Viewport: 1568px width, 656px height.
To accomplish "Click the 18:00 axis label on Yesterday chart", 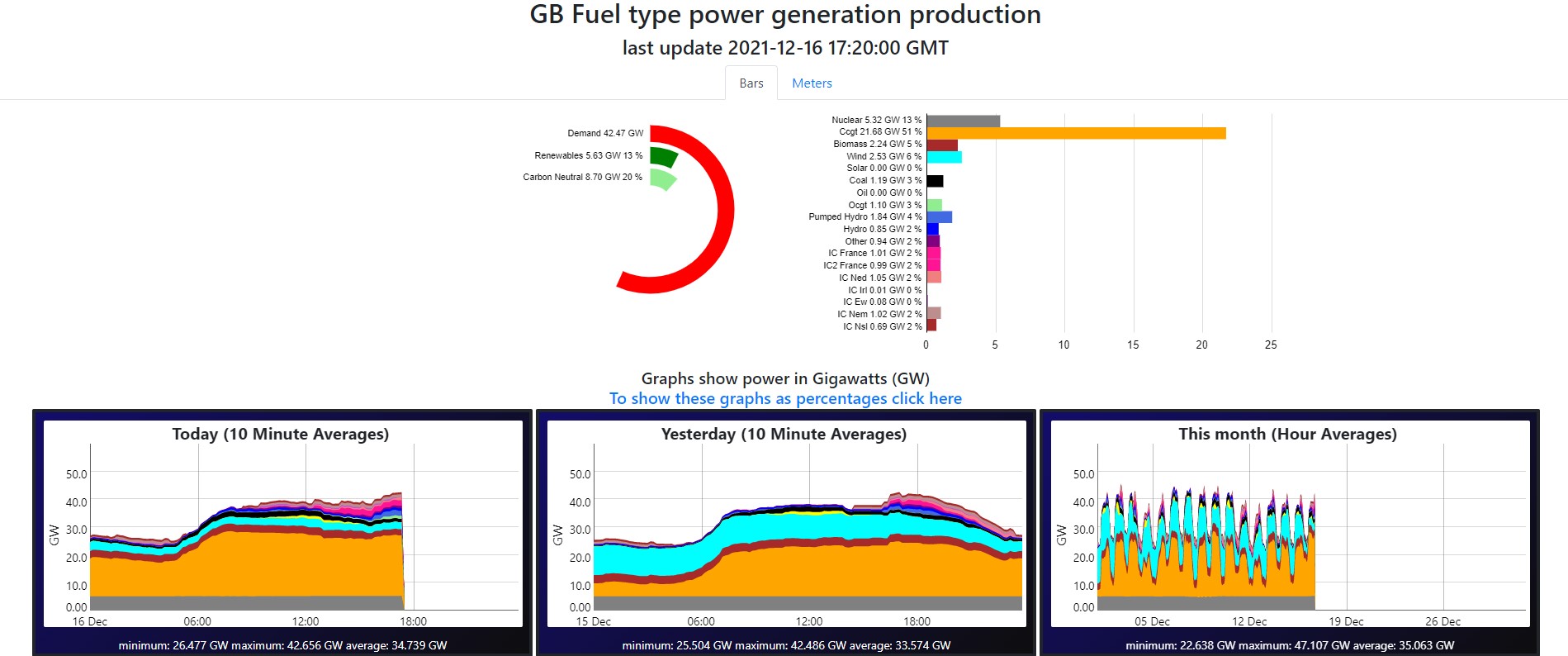I will pos(917,621).
